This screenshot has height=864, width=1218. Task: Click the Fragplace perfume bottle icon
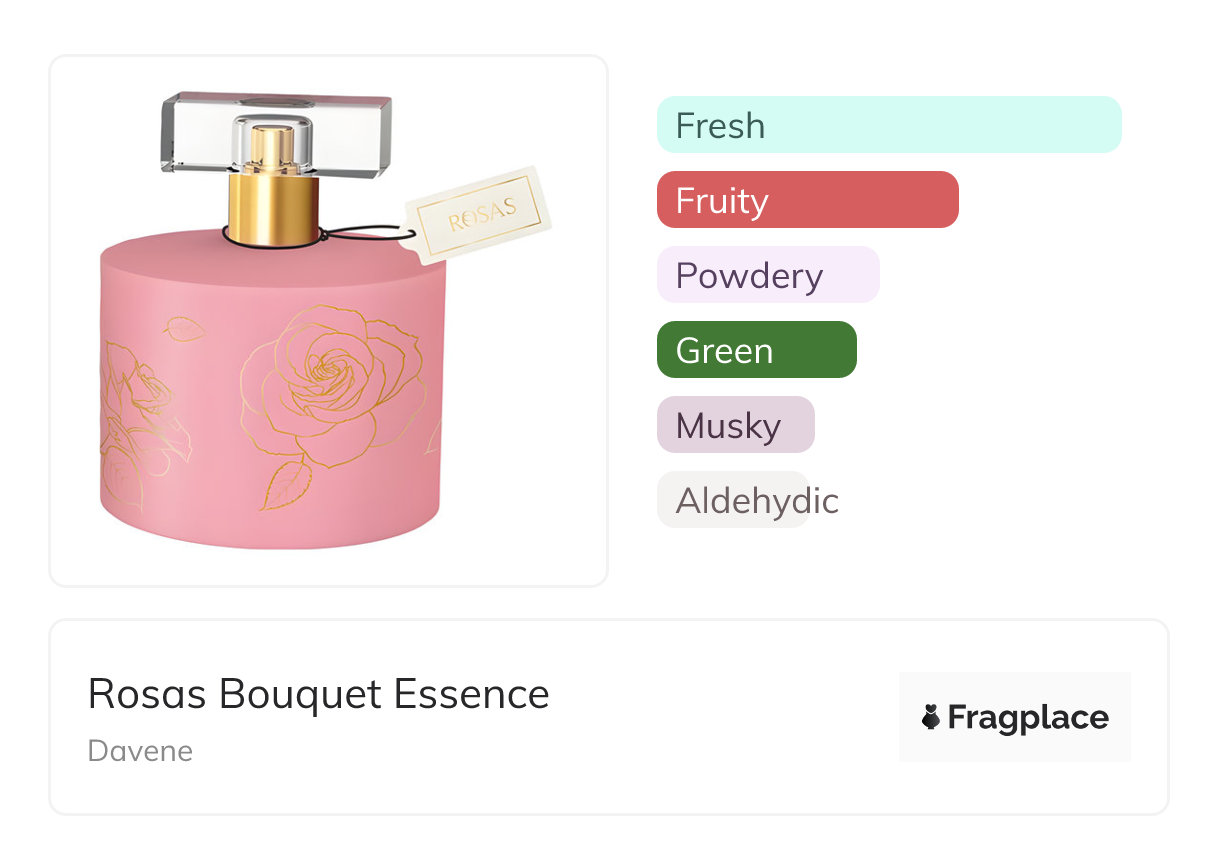tap(931, 717)
